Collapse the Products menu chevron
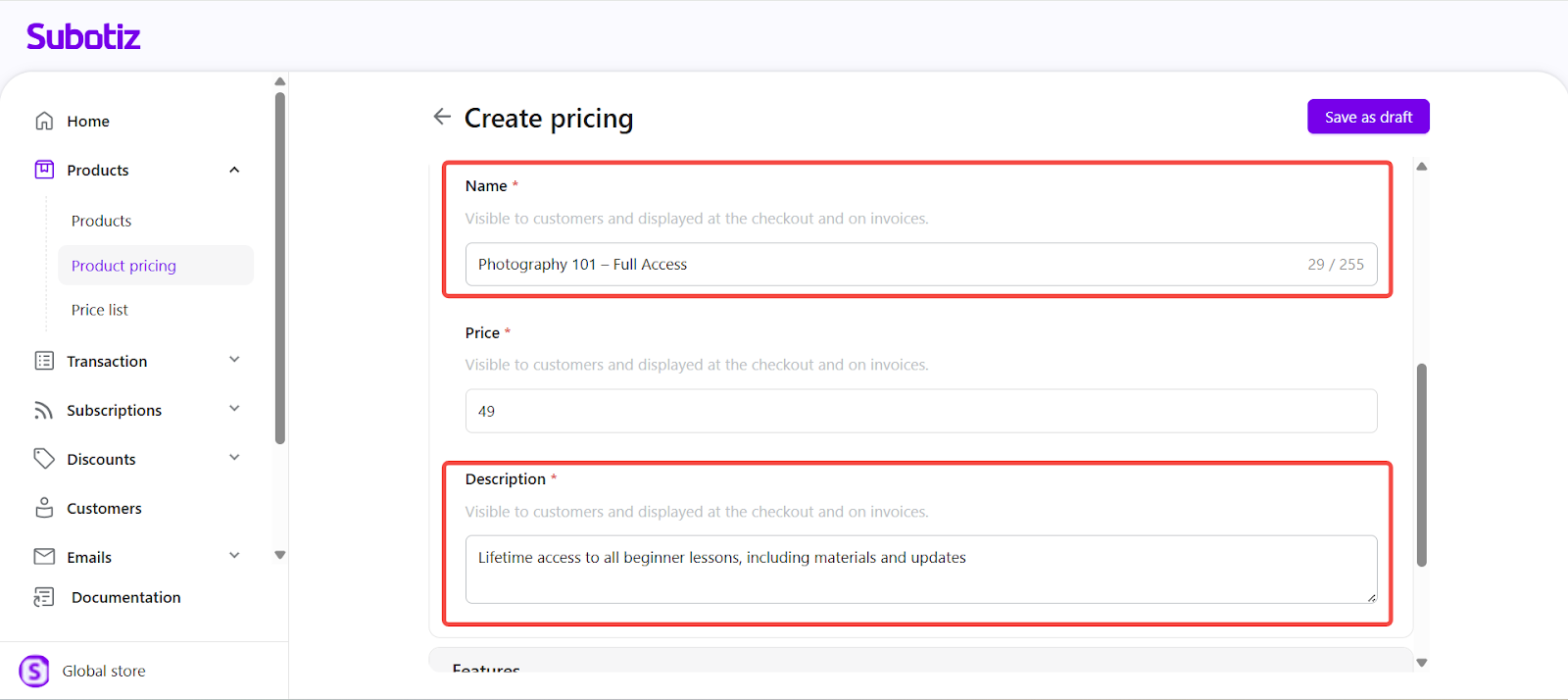This screenshot has height=700, width=1568. point(234,170)
